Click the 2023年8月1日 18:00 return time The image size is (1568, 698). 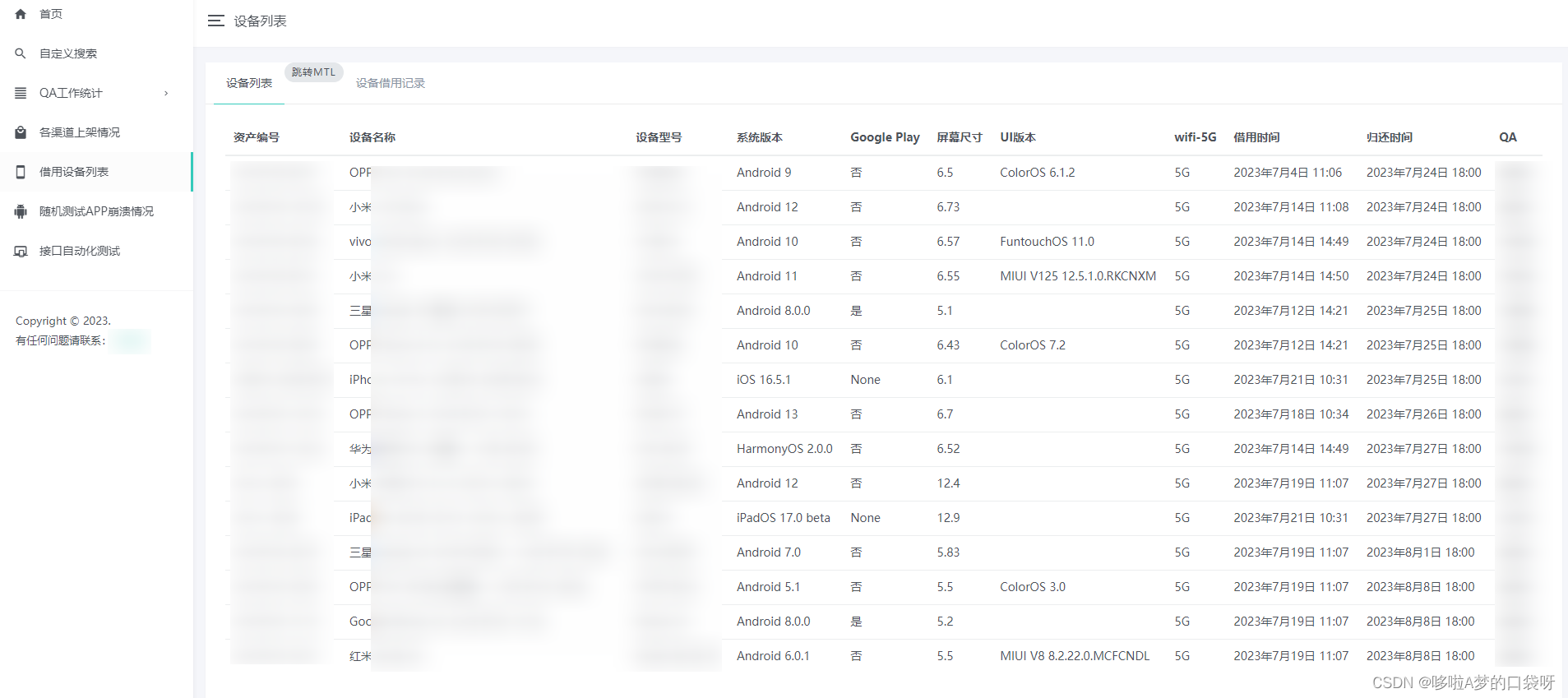(1421, 552)
